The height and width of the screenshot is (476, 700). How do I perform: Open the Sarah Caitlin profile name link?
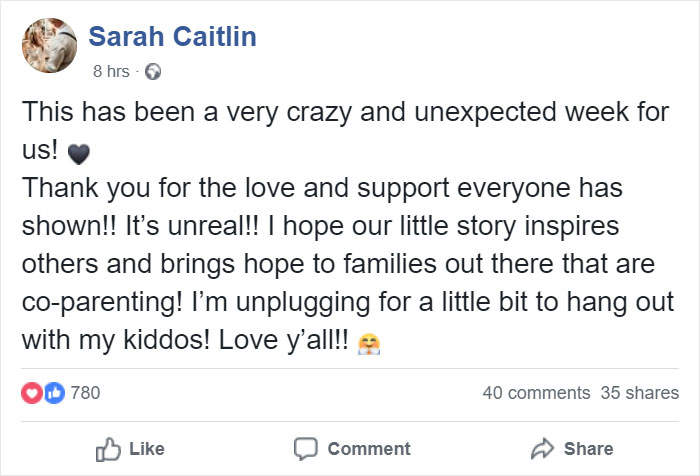(172, 37)
